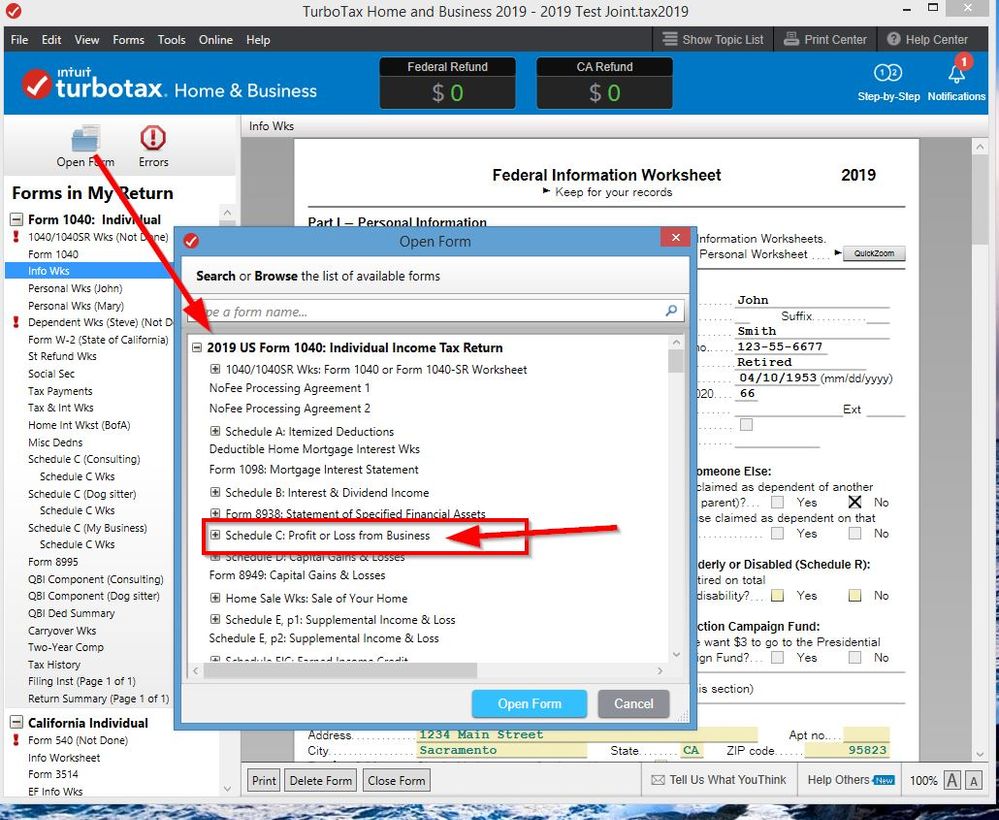Check Yes for spouse claimed as dependent
Image resolution: width=999 pixels, height=820 pixels.
click(777, 533)
